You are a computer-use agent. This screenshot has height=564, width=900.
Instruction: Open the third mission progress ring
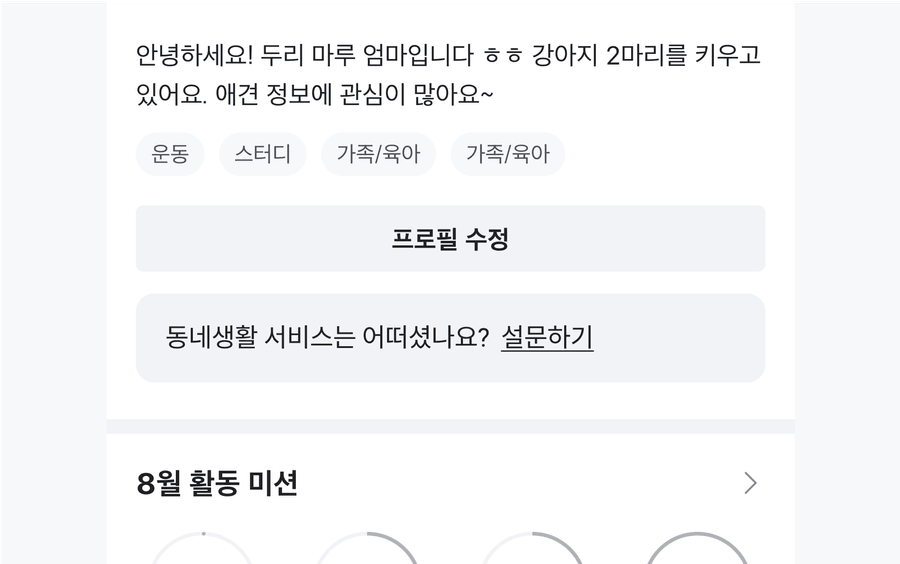click(532, 552)
